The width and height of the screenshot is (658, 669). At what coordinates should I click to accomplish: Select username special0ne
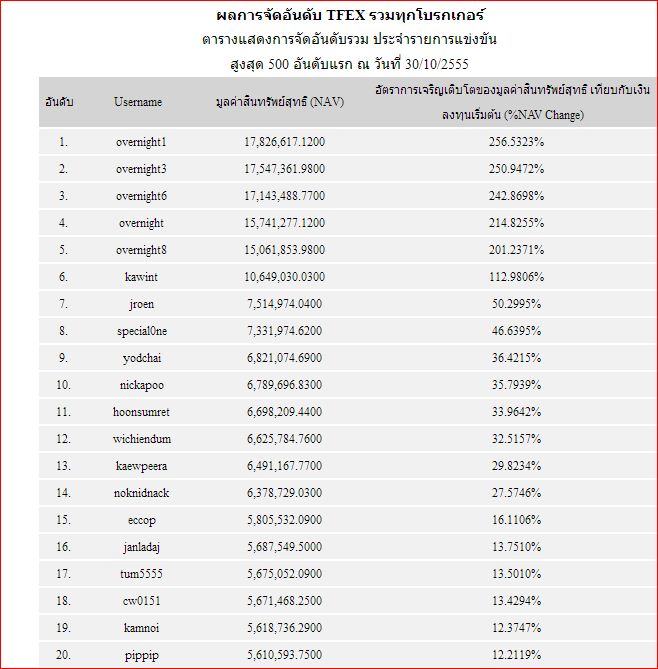(x=142, y=331)
